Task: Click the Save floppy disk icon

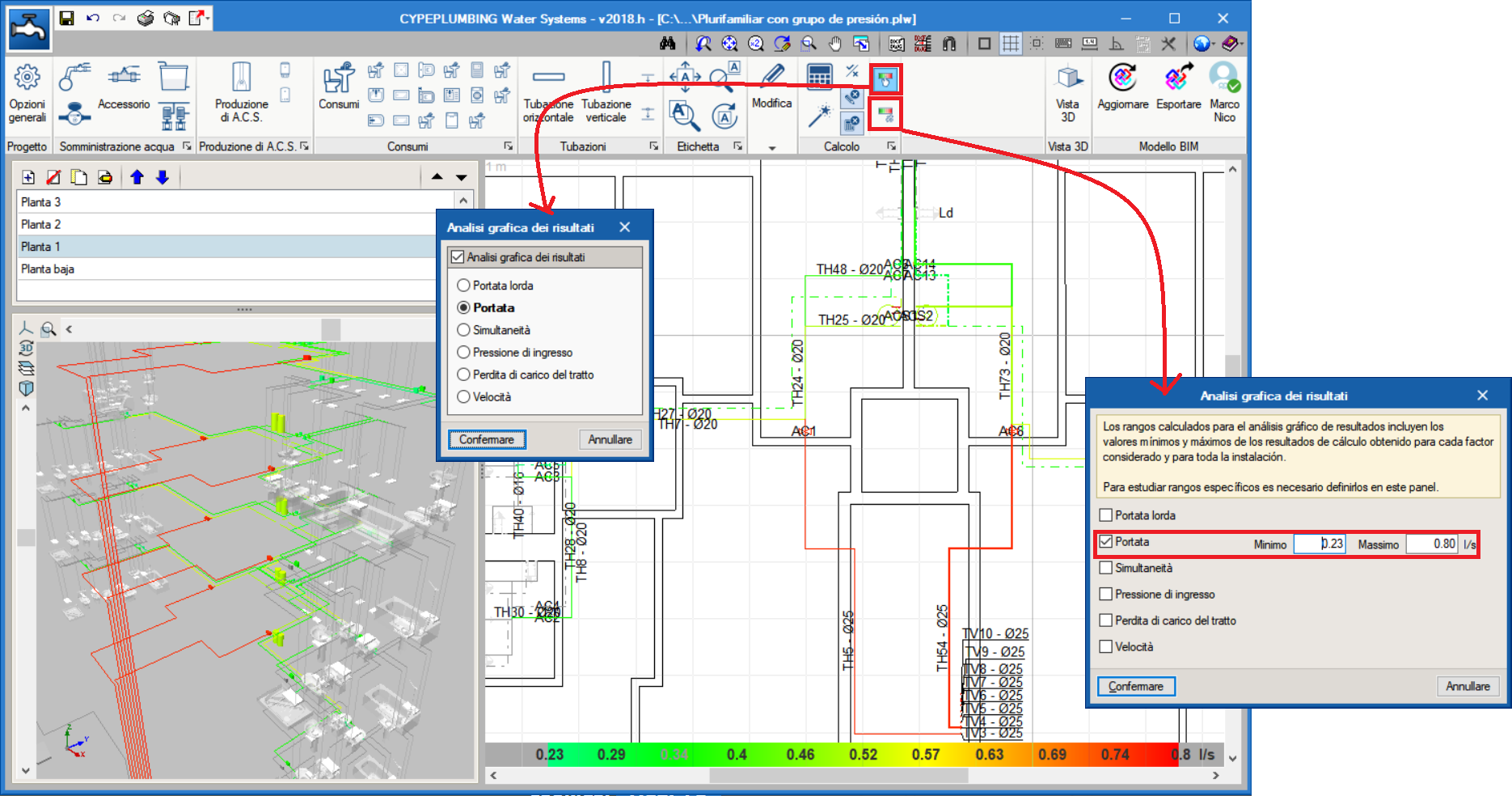Action: click(67, 18)
